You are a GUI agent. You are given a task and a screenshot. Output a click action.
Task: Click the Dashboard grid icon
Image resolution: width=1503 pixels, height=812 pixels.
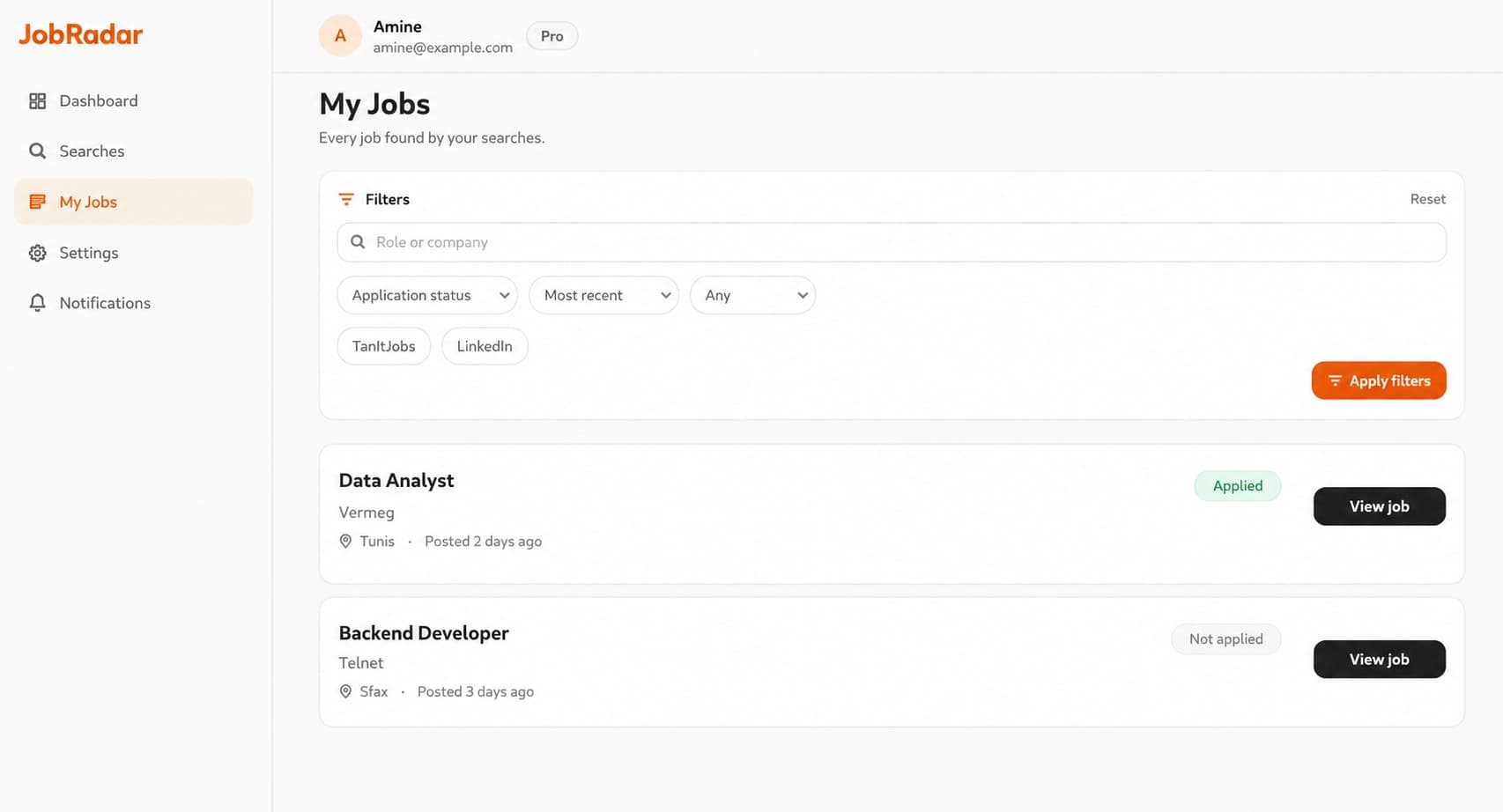click(x=37, y=101)
